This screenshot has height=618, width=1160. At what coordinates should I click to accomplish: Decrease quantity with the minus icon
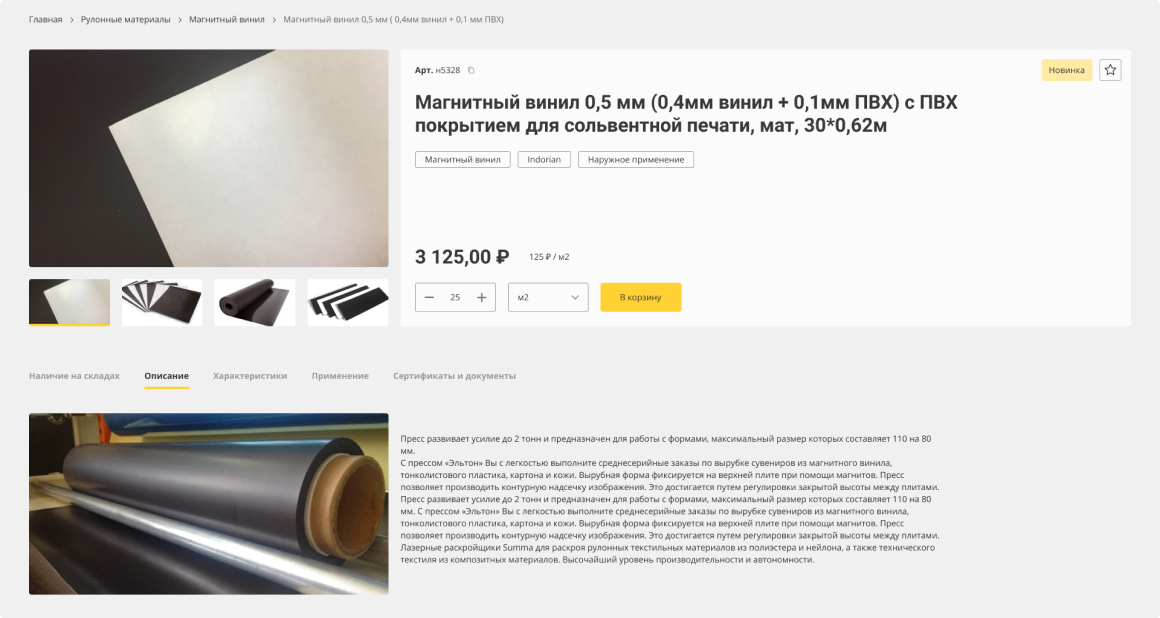pos(429,298)
